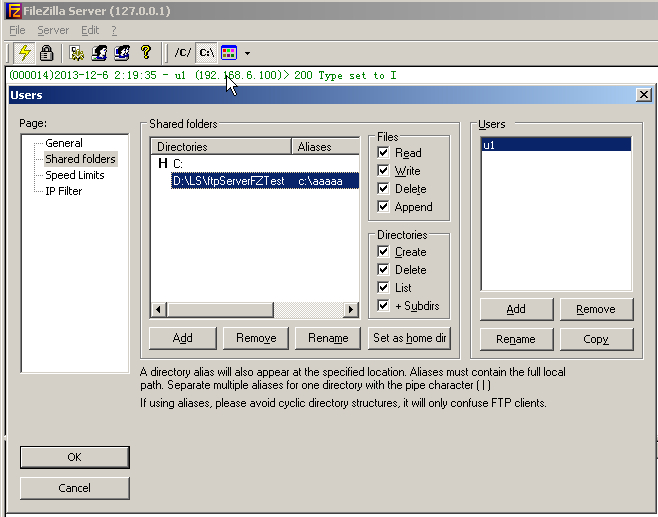Open the Groups editor toolbar icon
Image resolution: width=658 pixels, height=517 pixels.
pyautogui.click(x=122, y=53)
